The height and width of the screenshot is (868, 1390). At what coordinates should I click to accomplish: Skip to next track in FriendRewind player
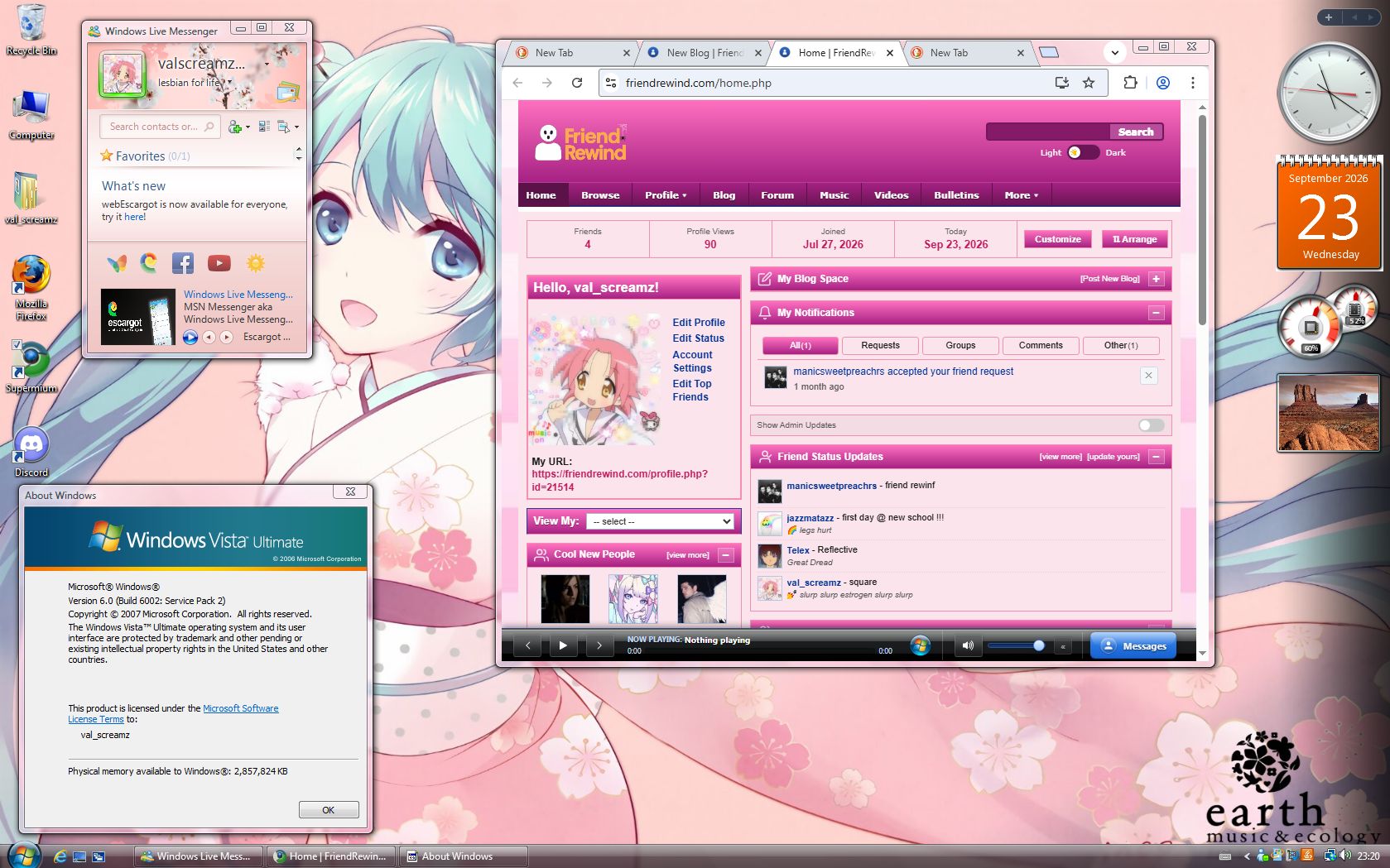[599, 645]
